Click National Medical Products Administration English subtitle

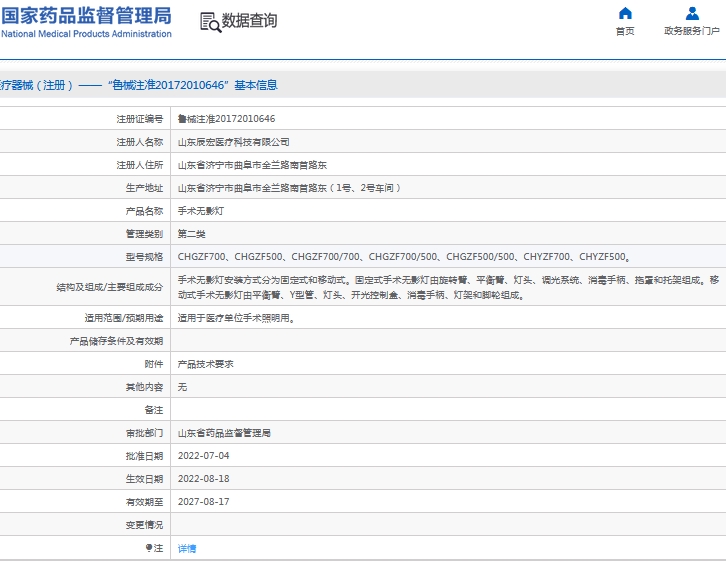(x=86, y=34)
